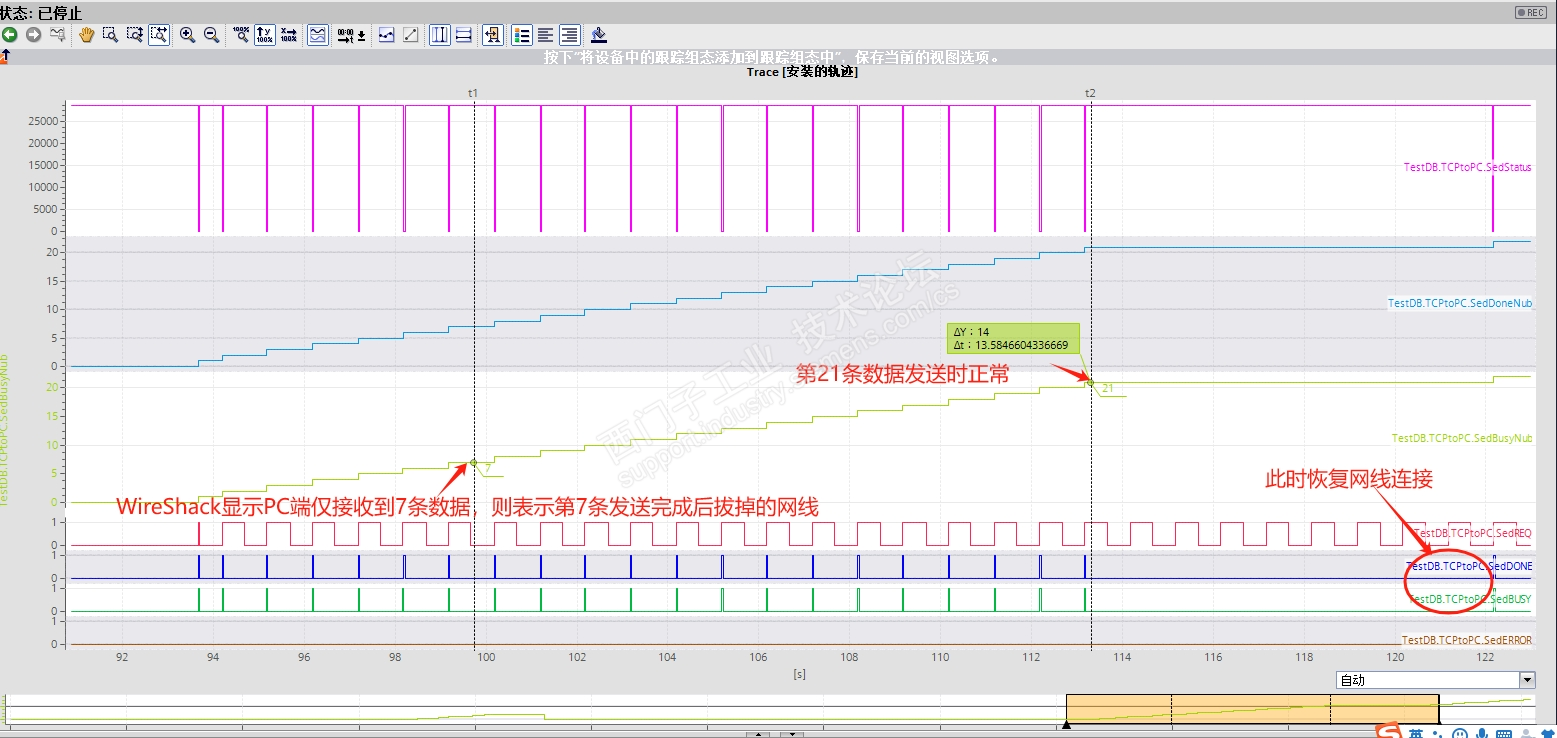The height and width of the screenshot is (738, 1557).
Task: Click the upward arrow icon below the toolbar
Action: pyautogui.click(x=4, y=56)
